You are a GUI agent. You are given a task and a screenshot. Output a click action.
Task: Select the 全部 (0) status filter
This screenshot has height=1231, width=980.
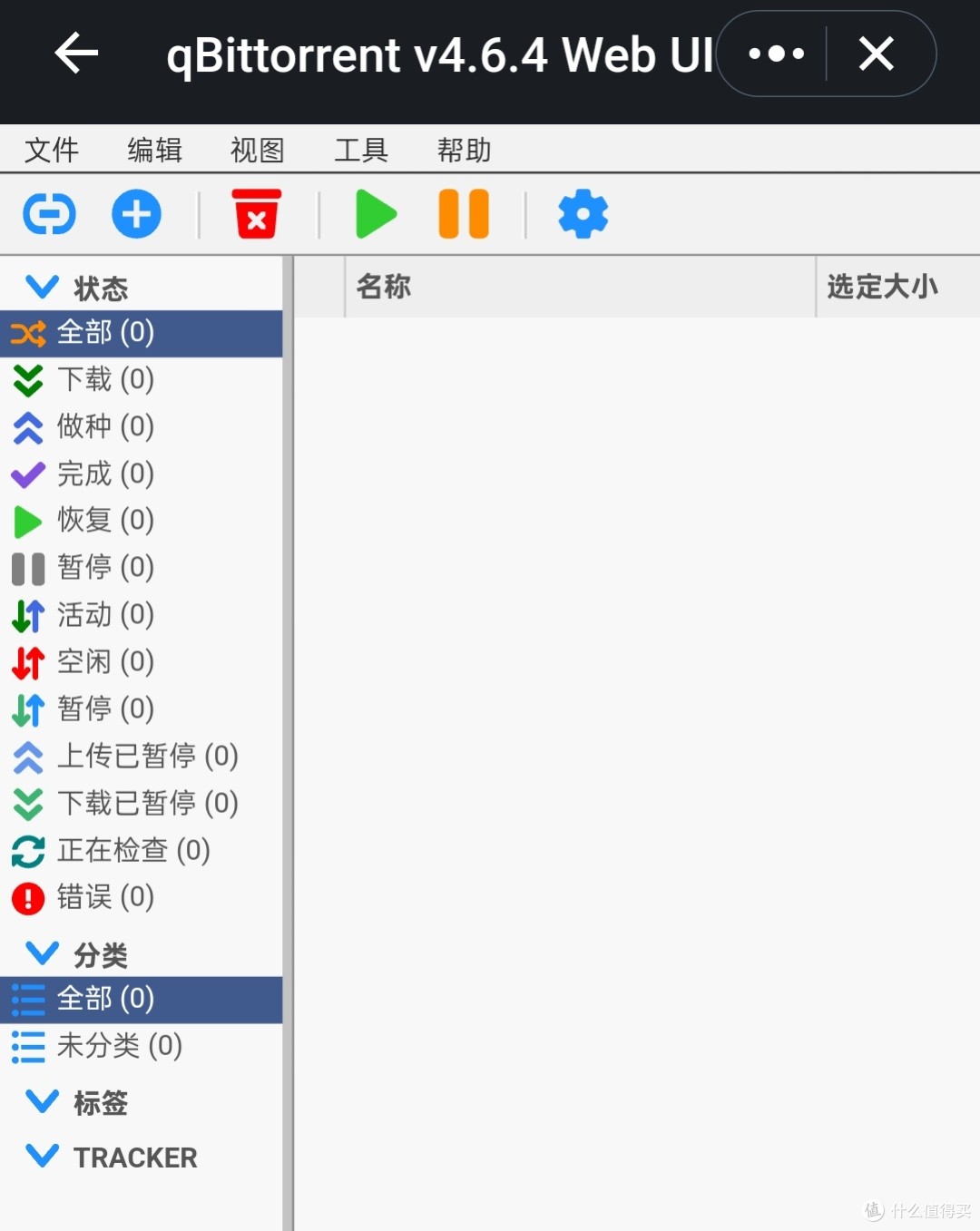(142, 333)
